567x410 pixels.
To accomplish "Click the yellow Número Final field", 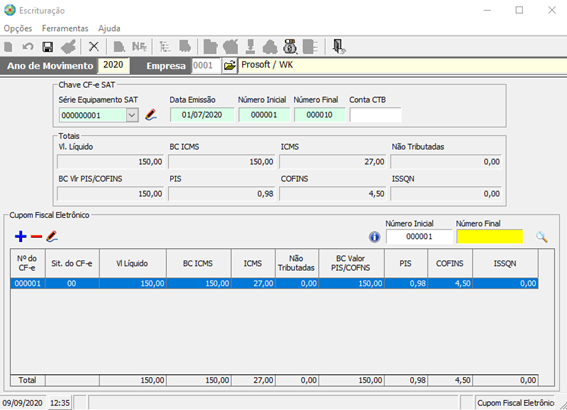I will point(490,236).
